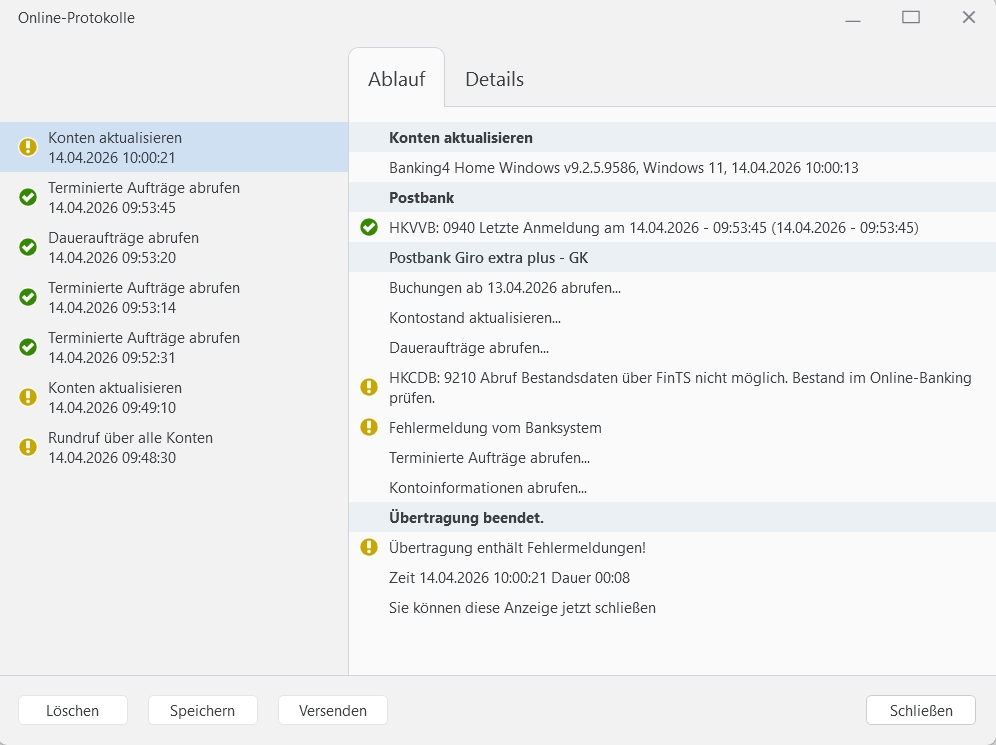The image size is (996, 745).
Task: Switch to the Details tab
Action: (x=494, y=79)
